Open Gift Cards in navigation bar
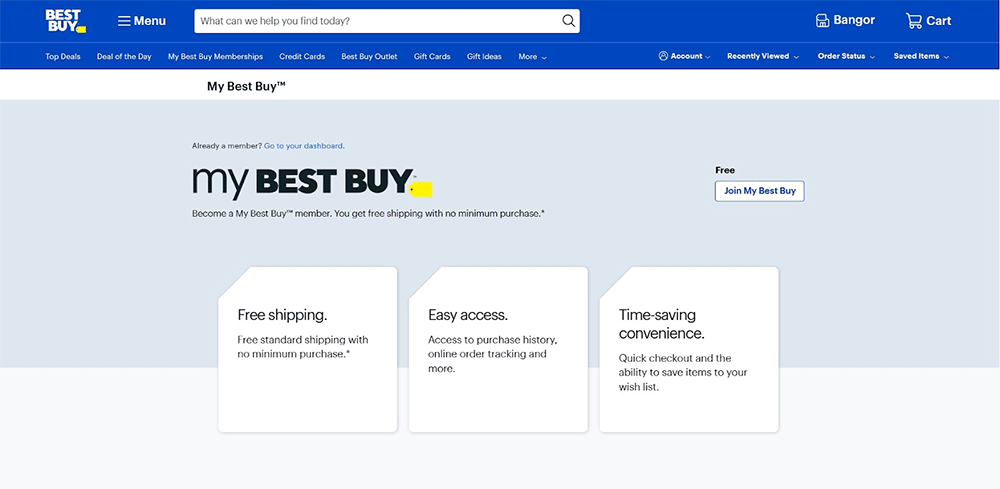 point(432,57)
